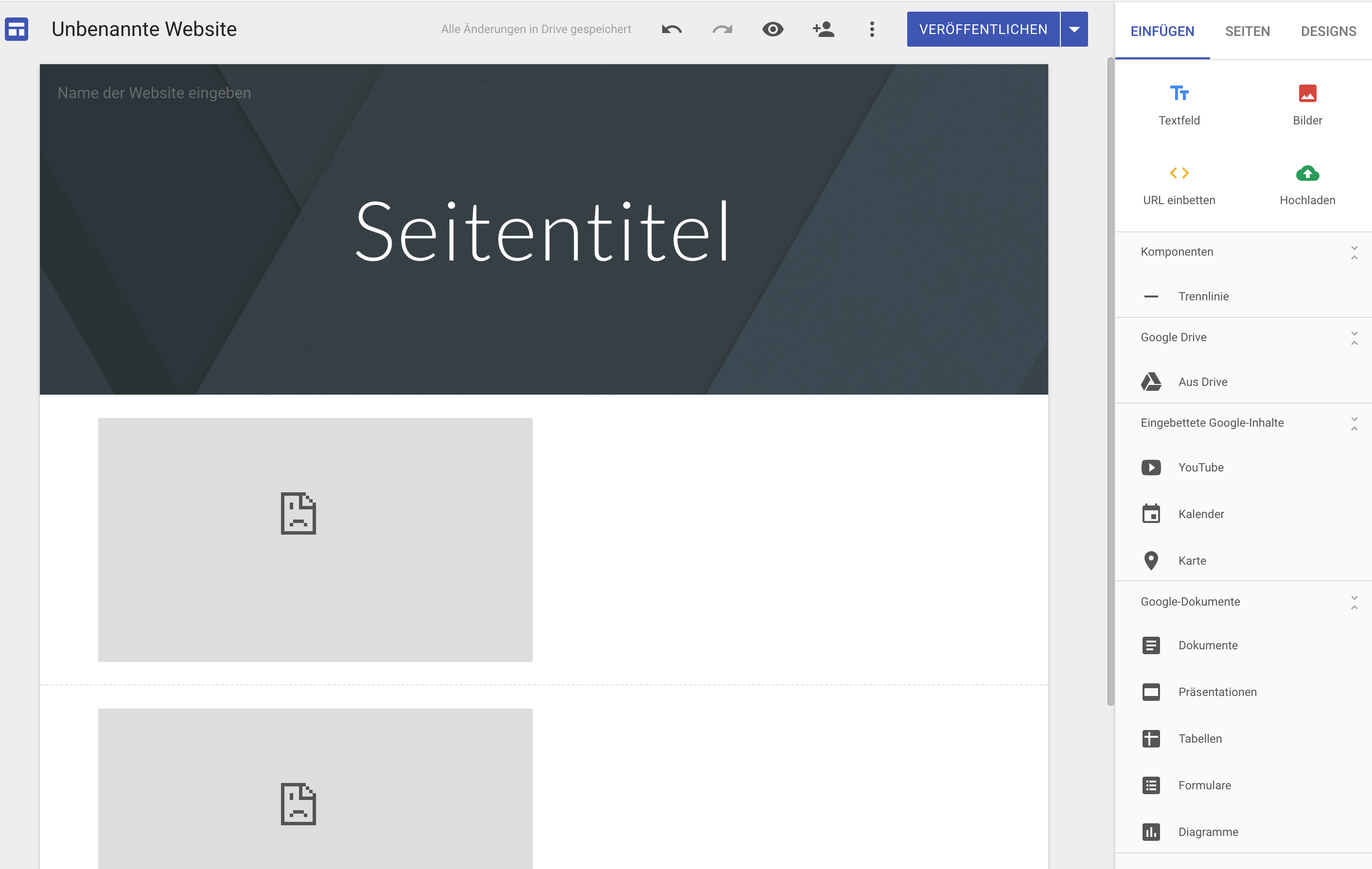Click the page's vertical scrollbar

tap(1110, 382)
